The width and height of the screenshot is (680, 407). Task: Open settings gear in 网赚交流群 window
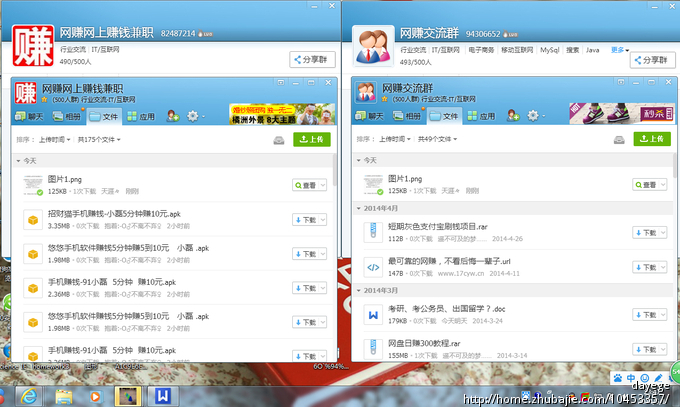[533, 115]
